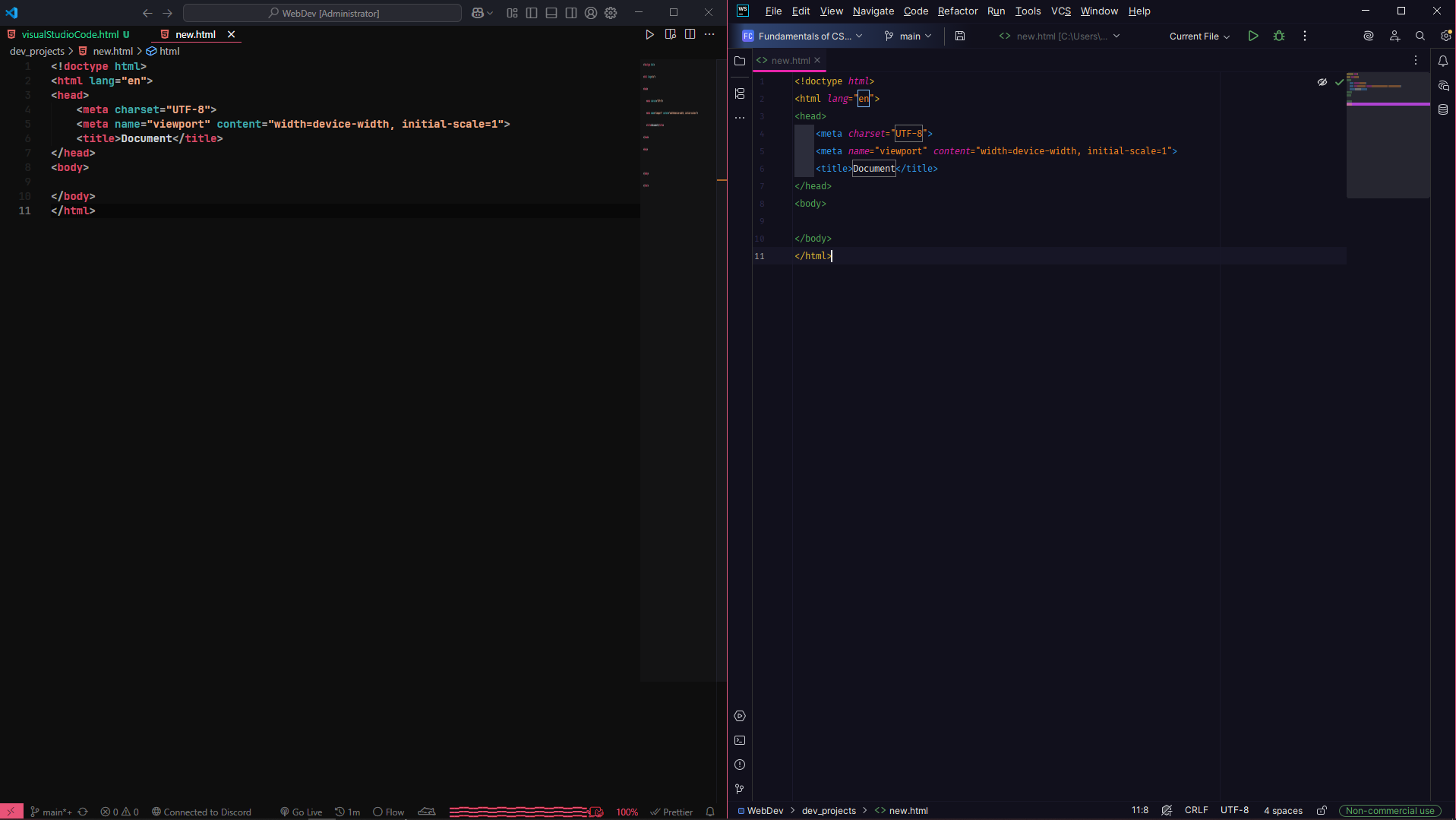Open Current File run configuration dropdown
1456x820 pixels.
coord(1199,36)
